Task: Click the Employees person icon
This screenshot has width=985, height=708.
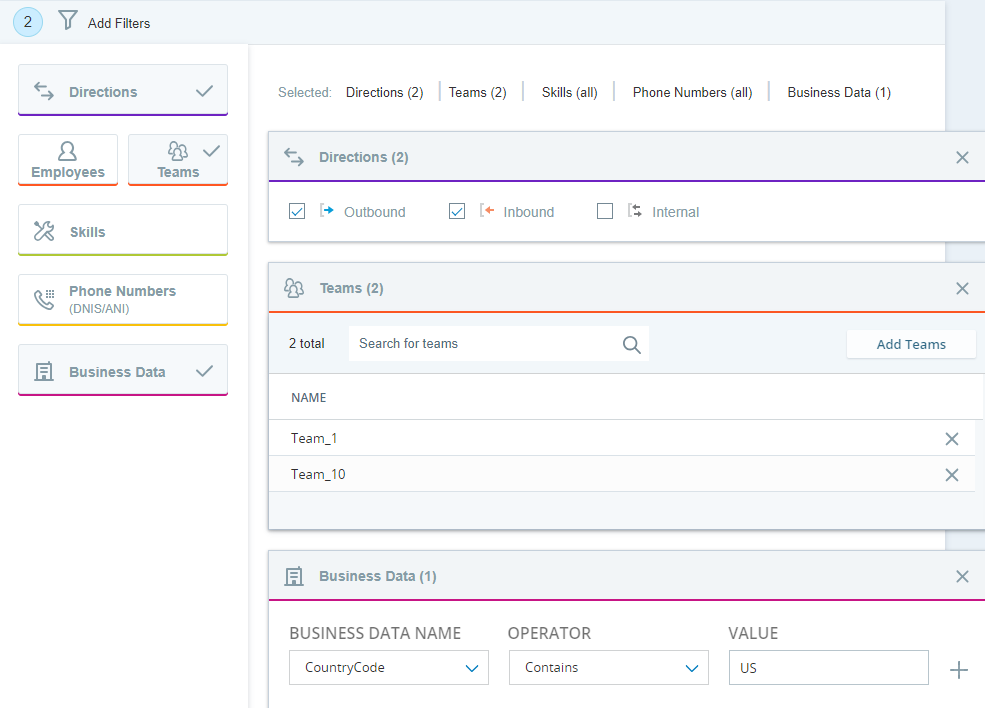Action: click(67, 151)
